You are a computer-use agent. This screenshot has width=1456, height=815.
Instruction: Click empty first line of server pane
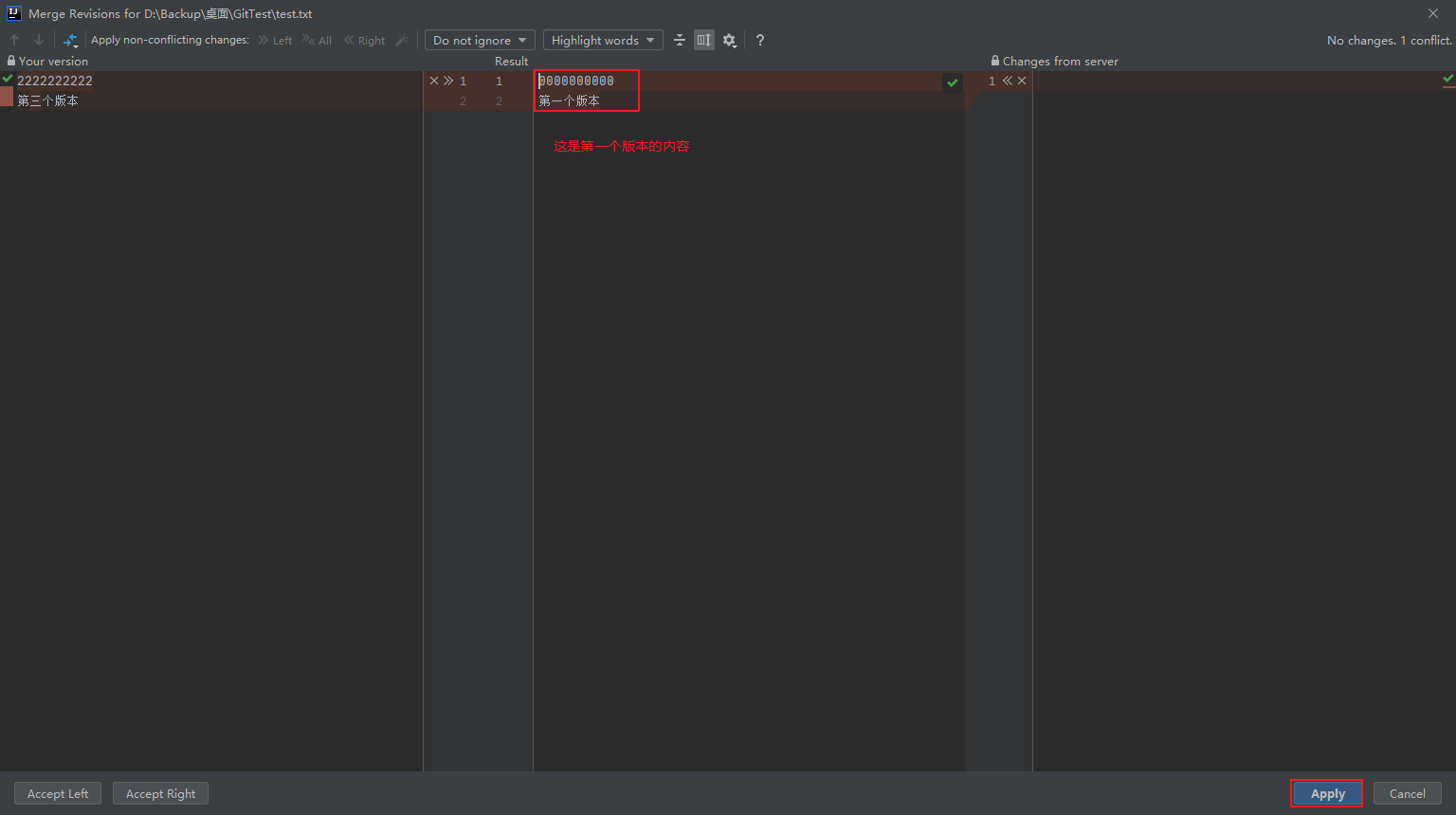(1238, 81)
